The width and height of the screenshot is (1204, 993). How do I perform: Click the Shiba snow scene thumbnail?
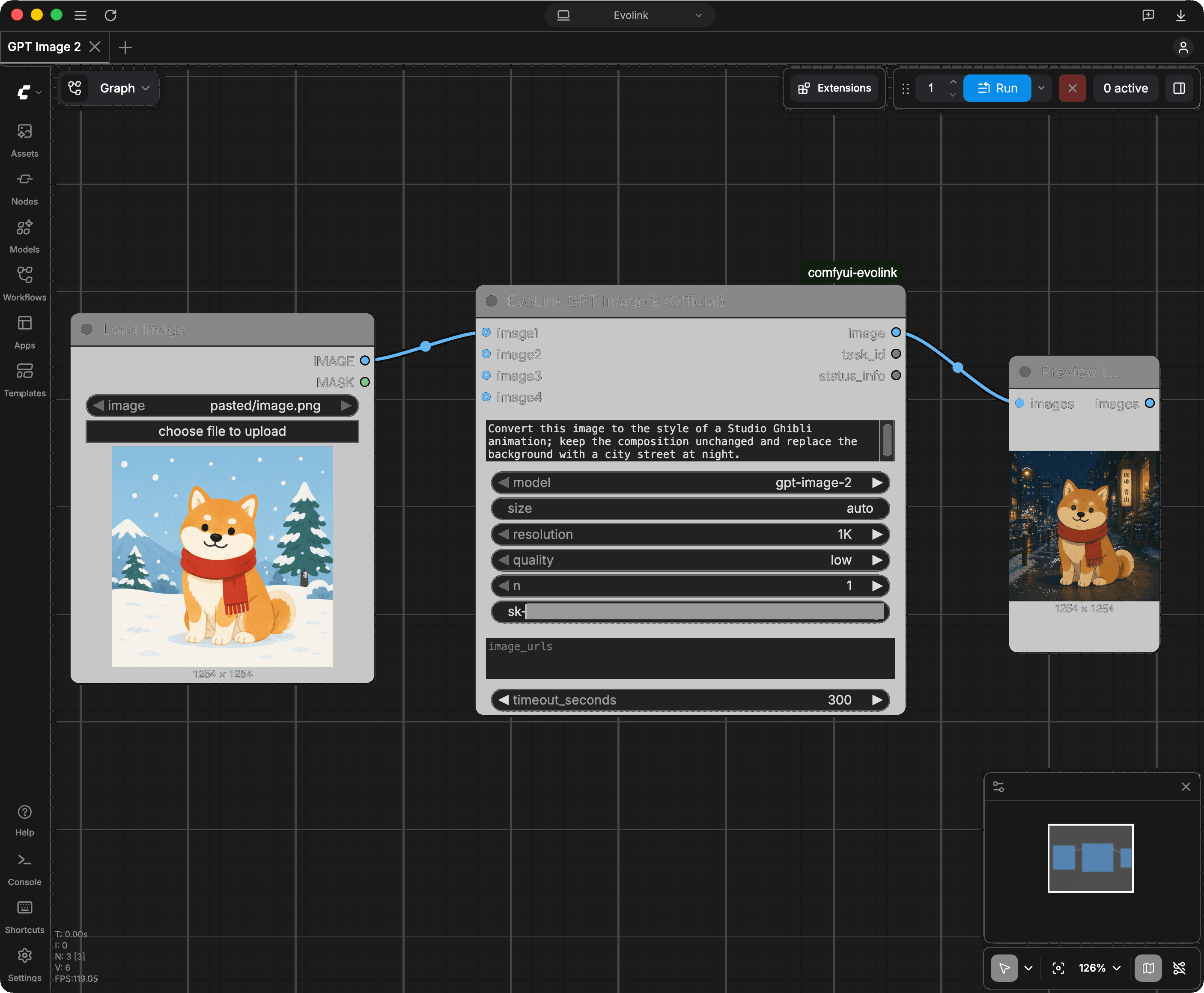pyautogui.click(x=222, y=556)
